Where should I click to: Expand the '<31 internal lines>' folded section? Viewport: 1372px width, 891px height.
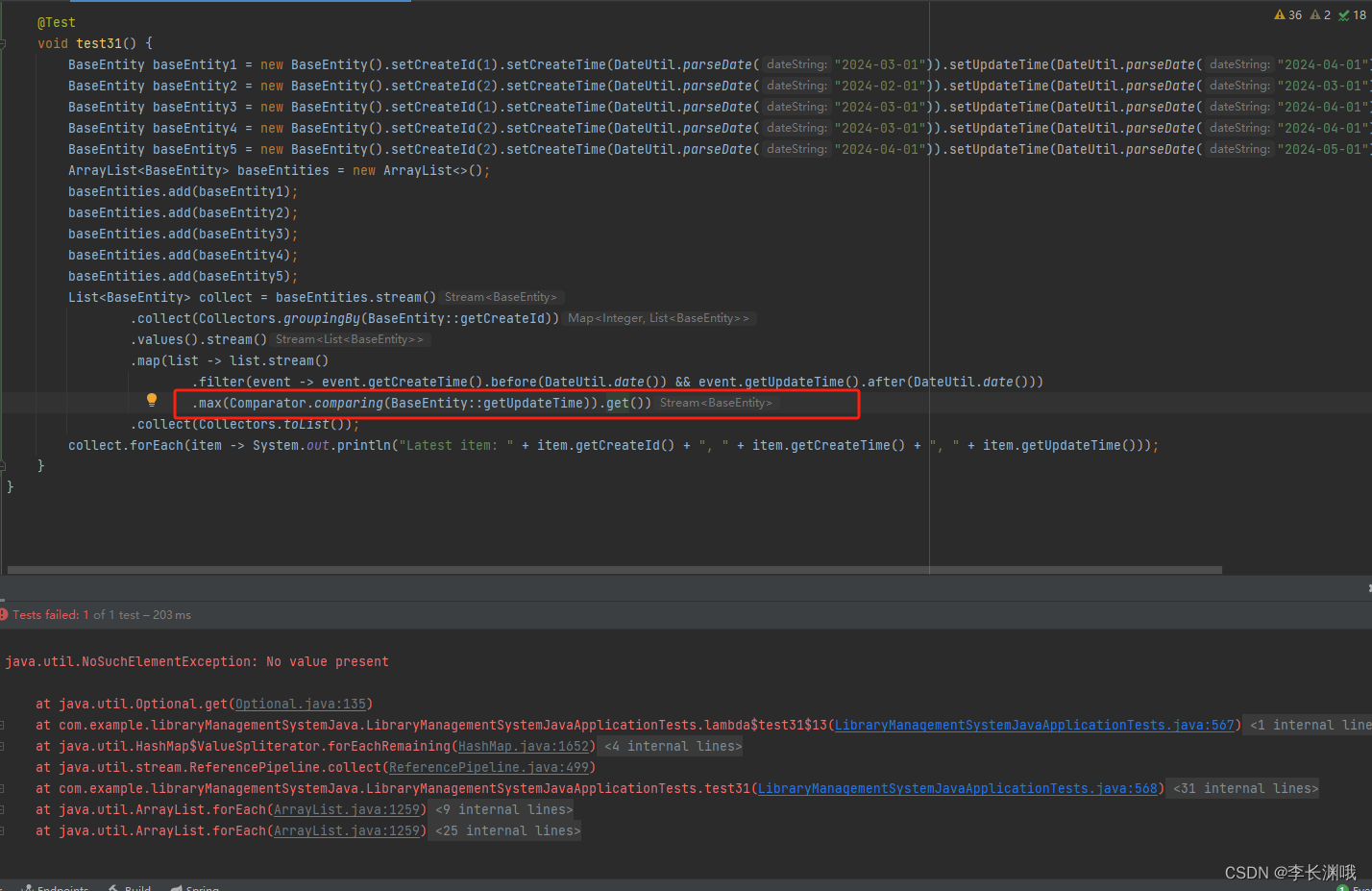point(1246,788)
